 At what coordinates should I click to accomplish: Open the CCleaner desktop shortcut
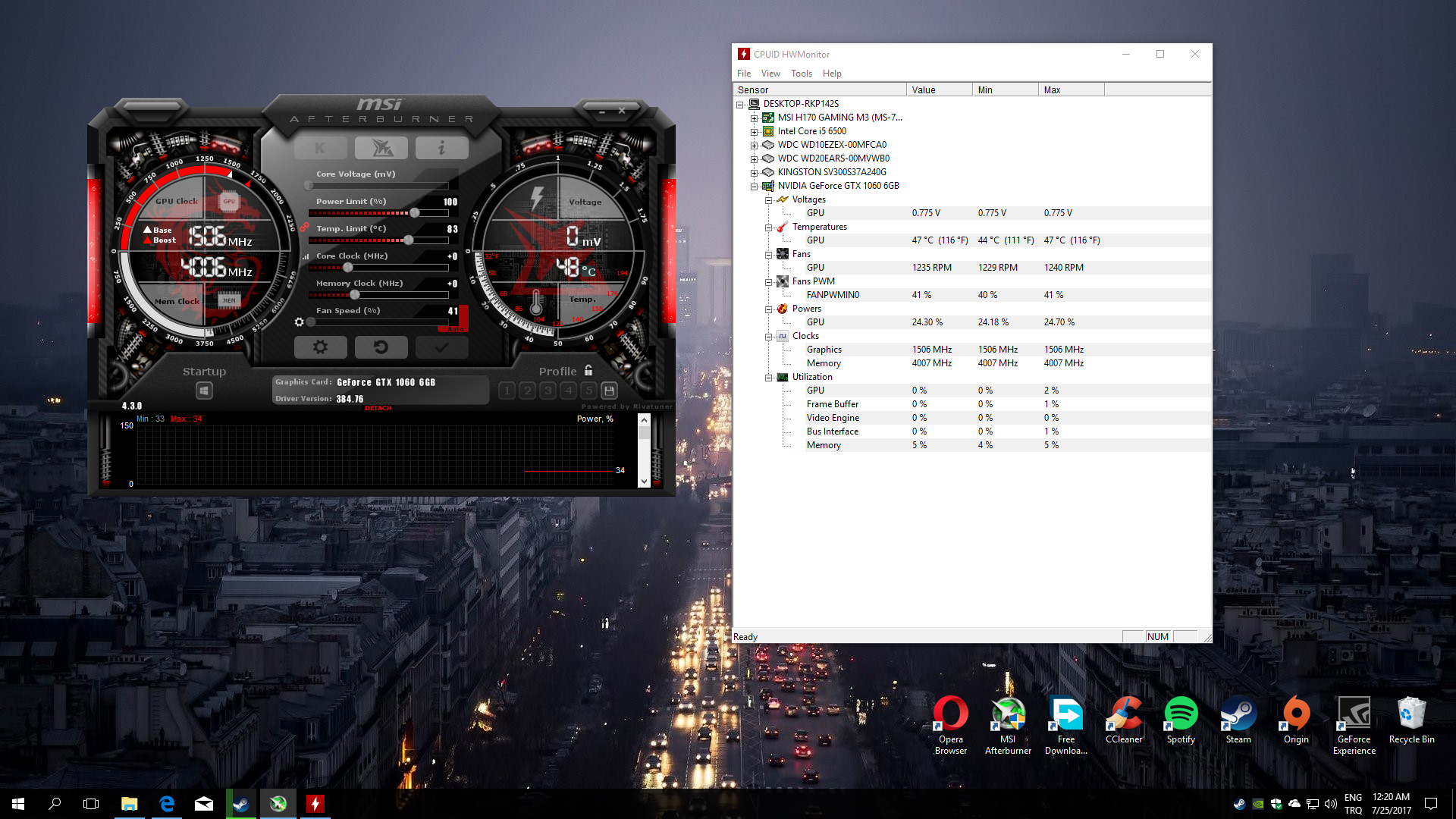(1123, 720)
